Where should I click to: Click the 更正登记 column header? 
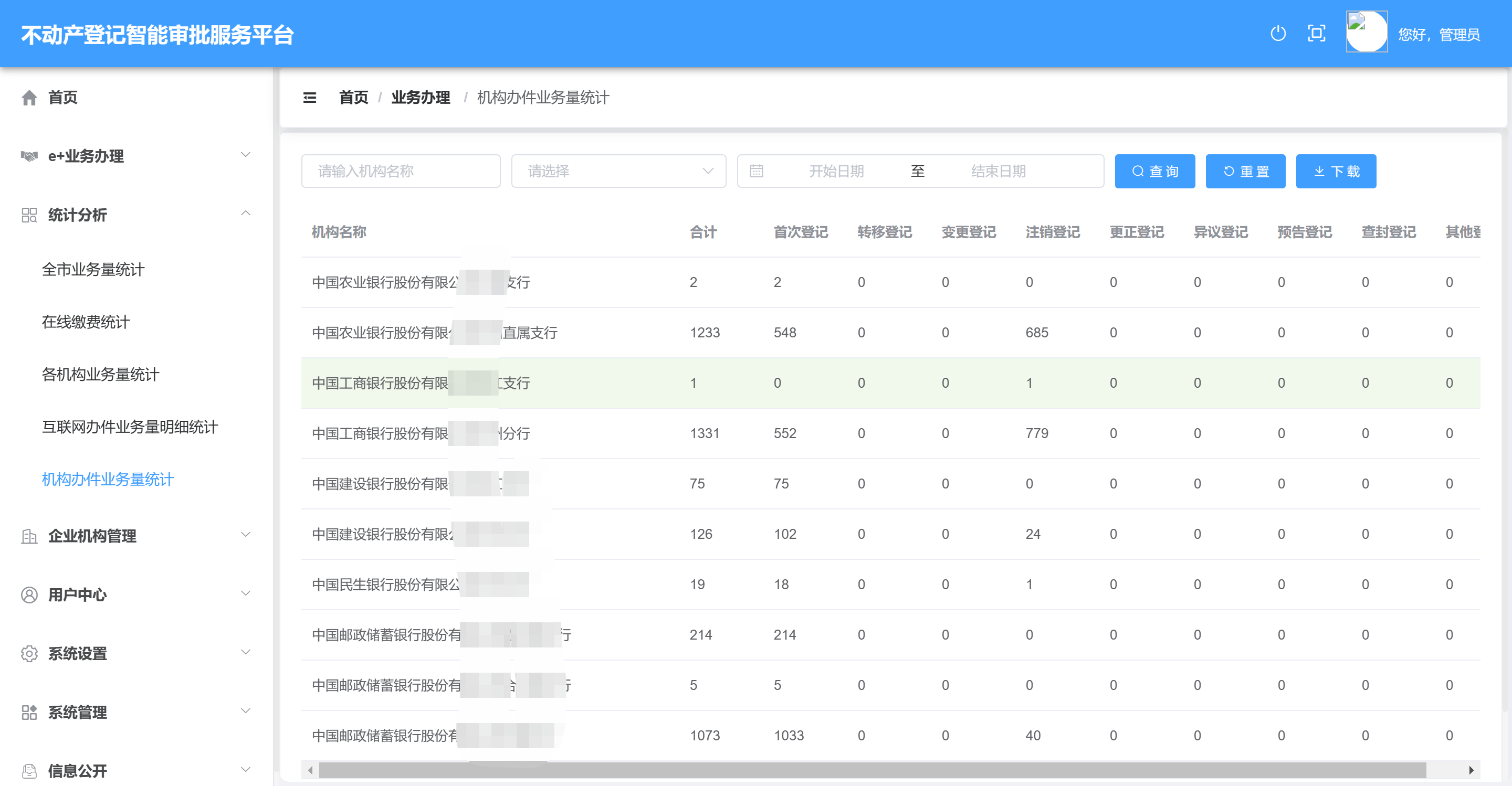point(1136,232)
